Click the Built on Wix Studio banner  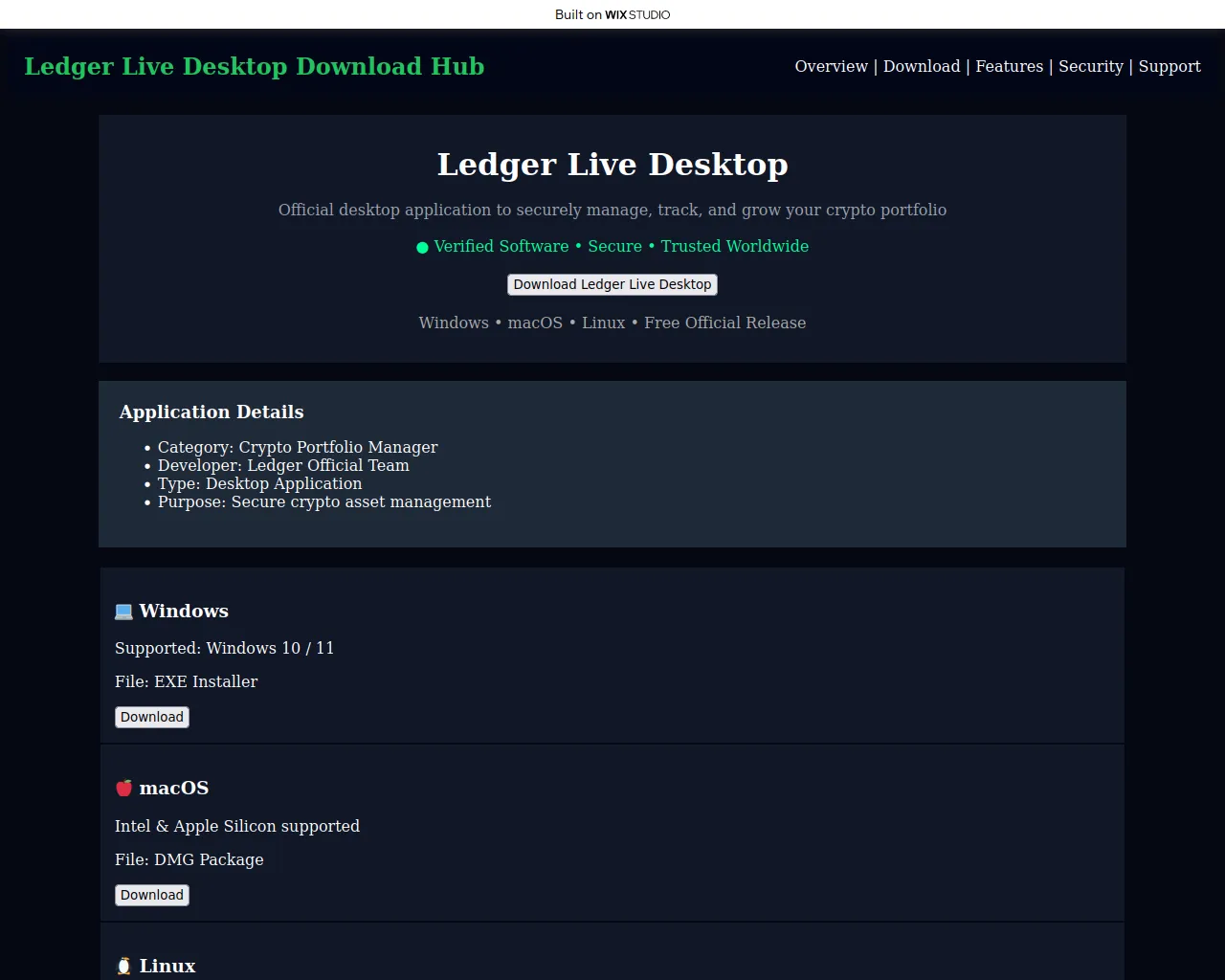click(x=612, y=14)
